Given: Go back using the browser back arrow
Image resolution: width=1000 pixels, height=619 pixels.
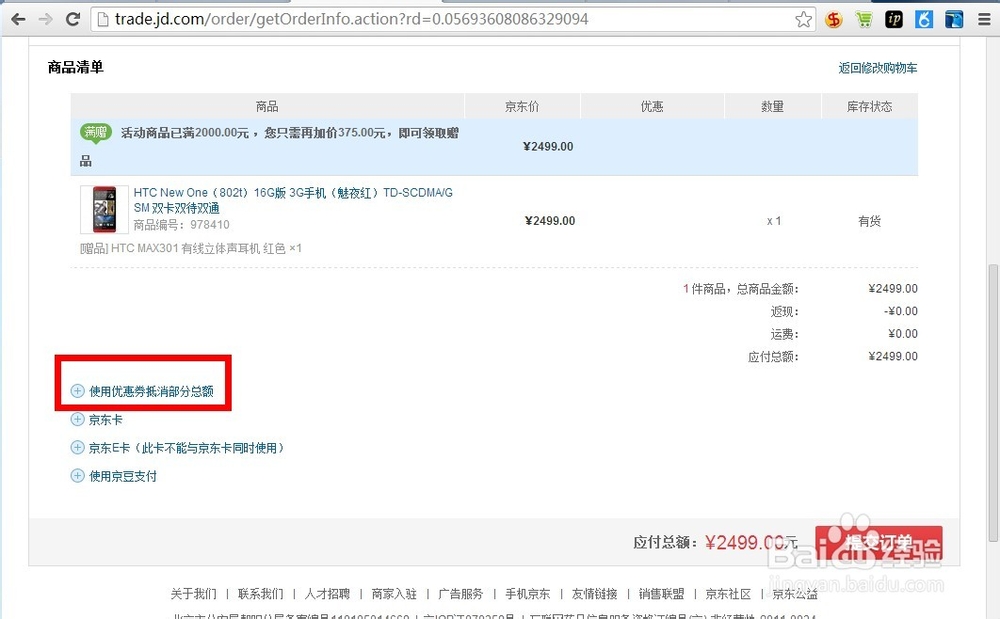Looking at the screenshot, I should (x=20, y=18).
